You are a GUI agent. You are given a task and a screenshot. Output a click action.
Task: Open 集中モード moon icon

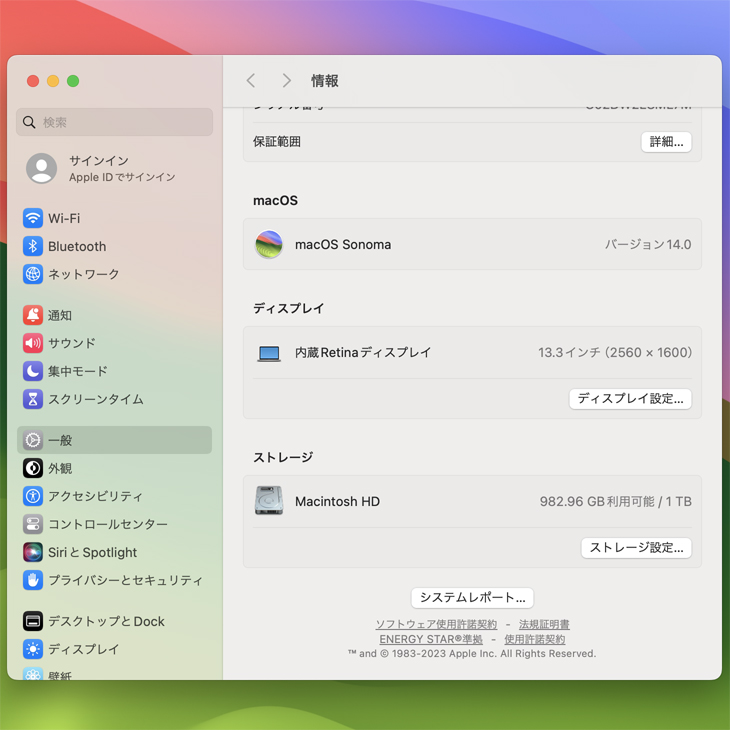33,371
